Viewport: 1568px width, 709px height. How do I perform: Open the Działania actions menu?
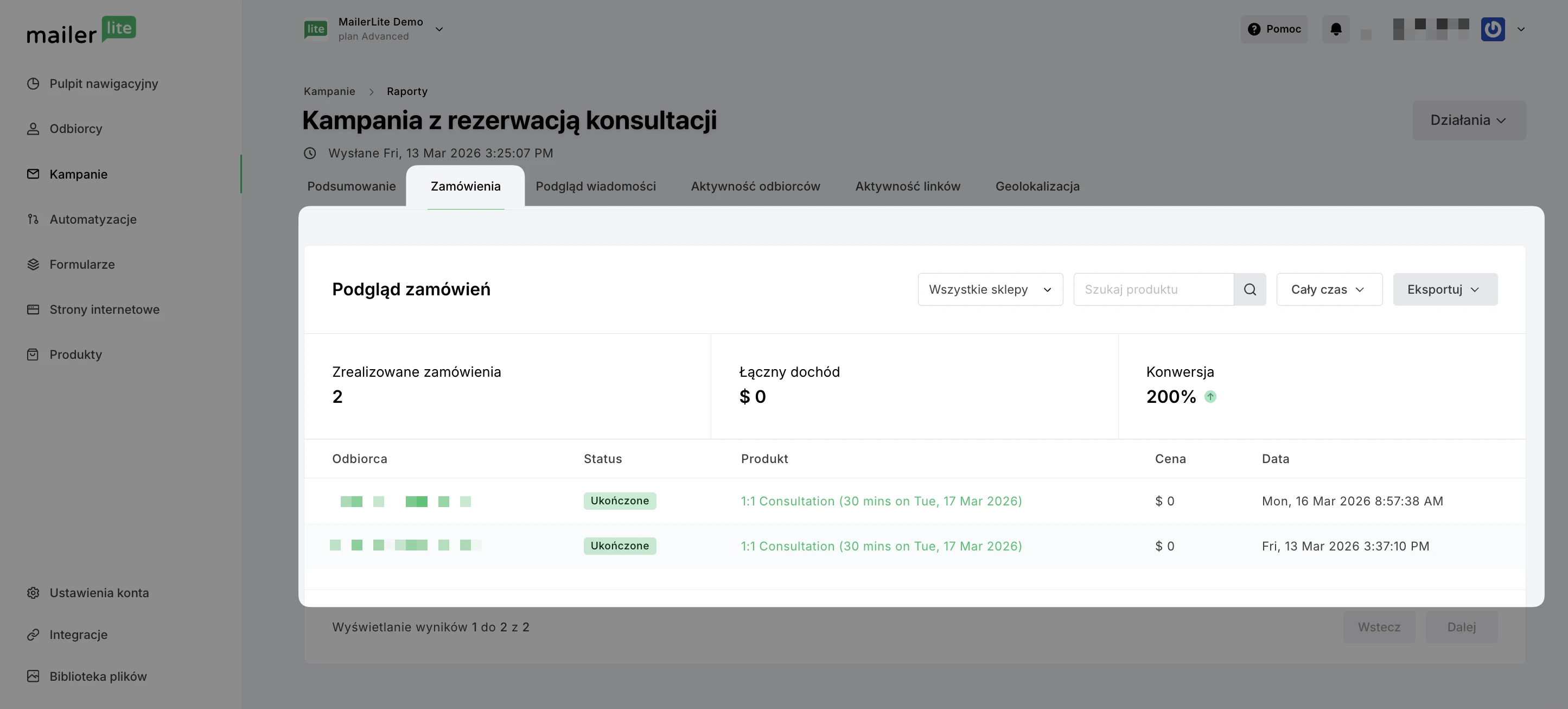coord(1468,120)
